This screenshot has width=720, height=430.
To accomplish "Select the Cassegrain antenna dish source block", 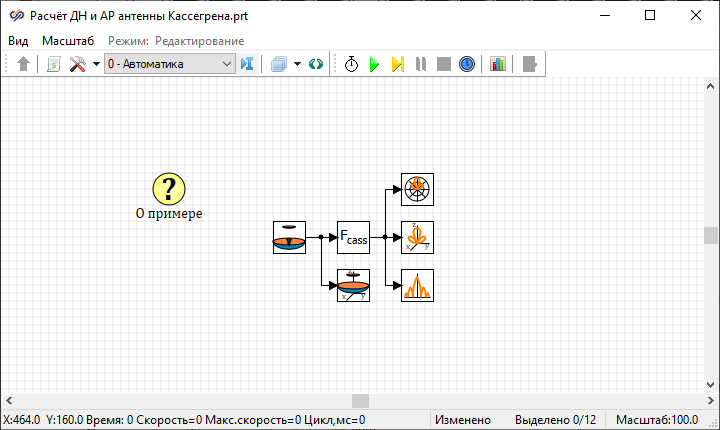I will pos(289,237).
